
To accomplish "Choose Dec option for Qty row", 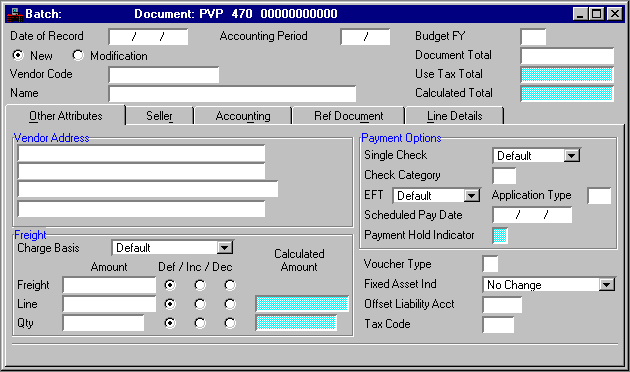I will 230,323.
